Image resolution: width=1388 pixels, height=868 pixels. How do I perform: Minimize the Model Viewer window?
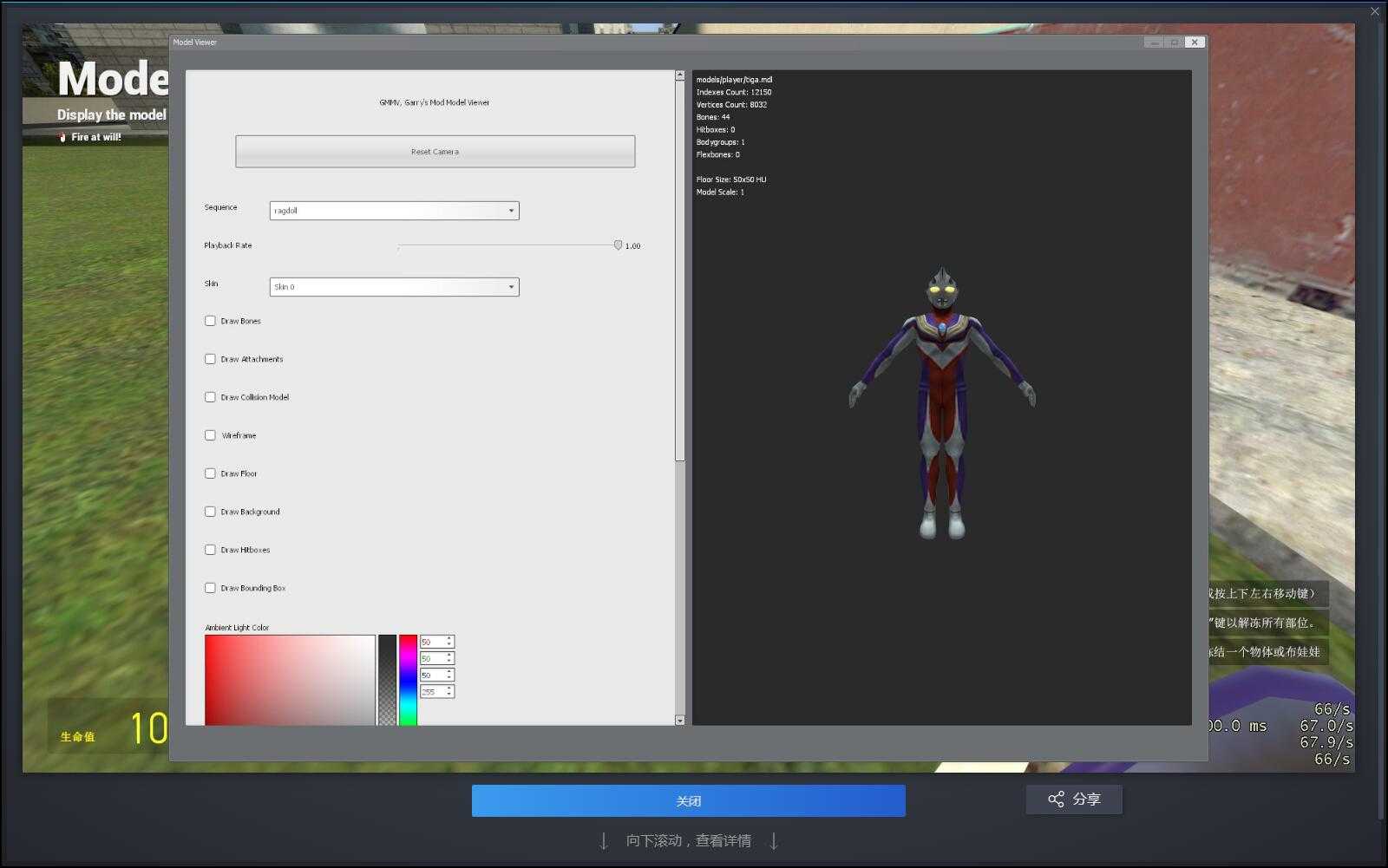(1154, 42)
